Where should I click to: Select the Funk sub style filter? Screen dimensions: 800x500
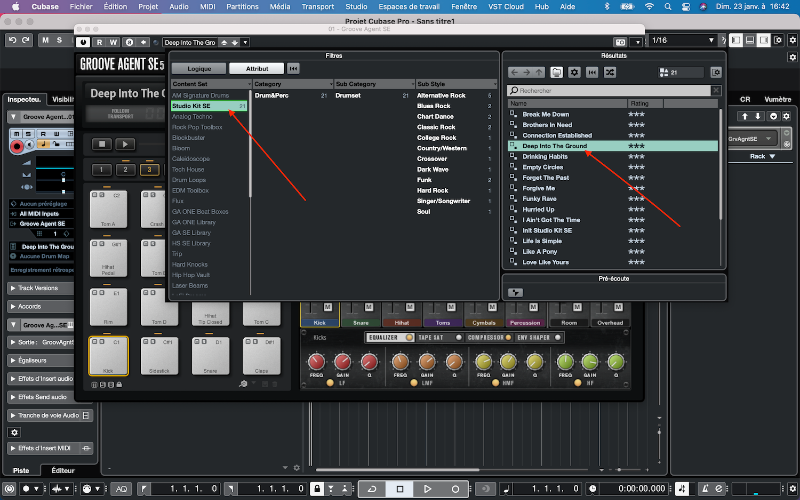point(424,180)
